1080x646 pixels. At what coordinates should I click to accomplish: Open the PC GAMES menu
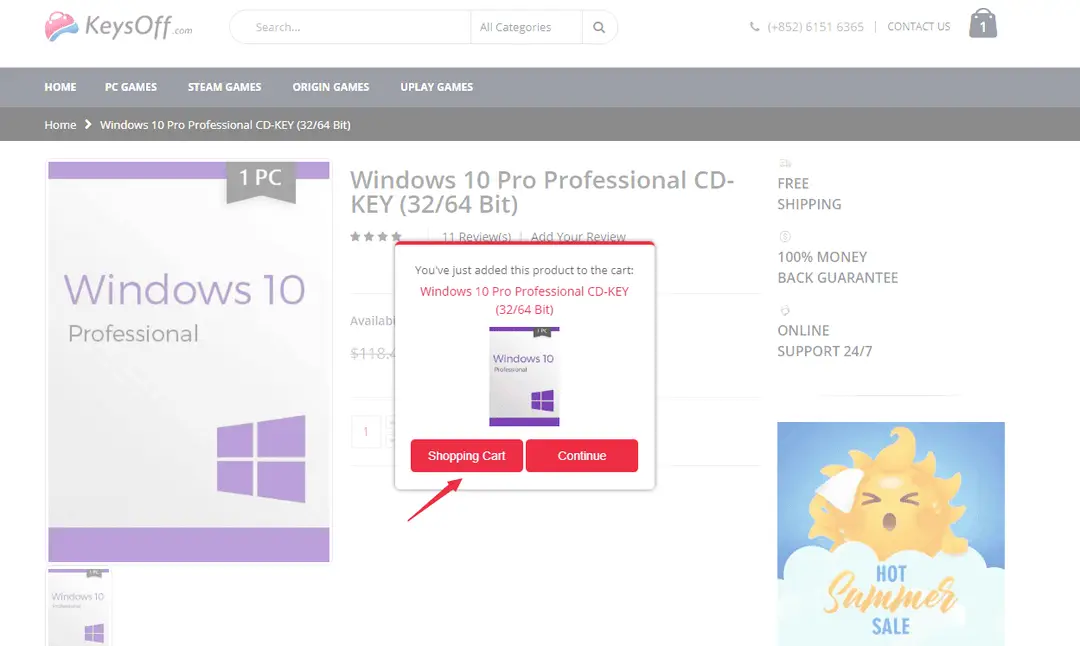click(131, 87)
